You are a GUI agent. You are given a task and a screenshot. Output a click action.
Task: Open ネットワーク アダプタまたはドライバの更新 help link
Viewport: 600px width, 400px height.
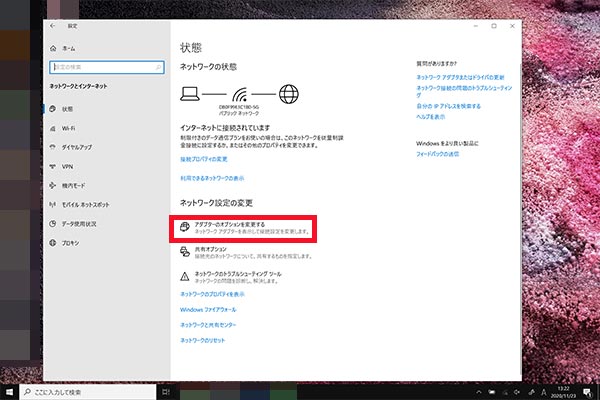pyautogui.click(x=460, y=77)
